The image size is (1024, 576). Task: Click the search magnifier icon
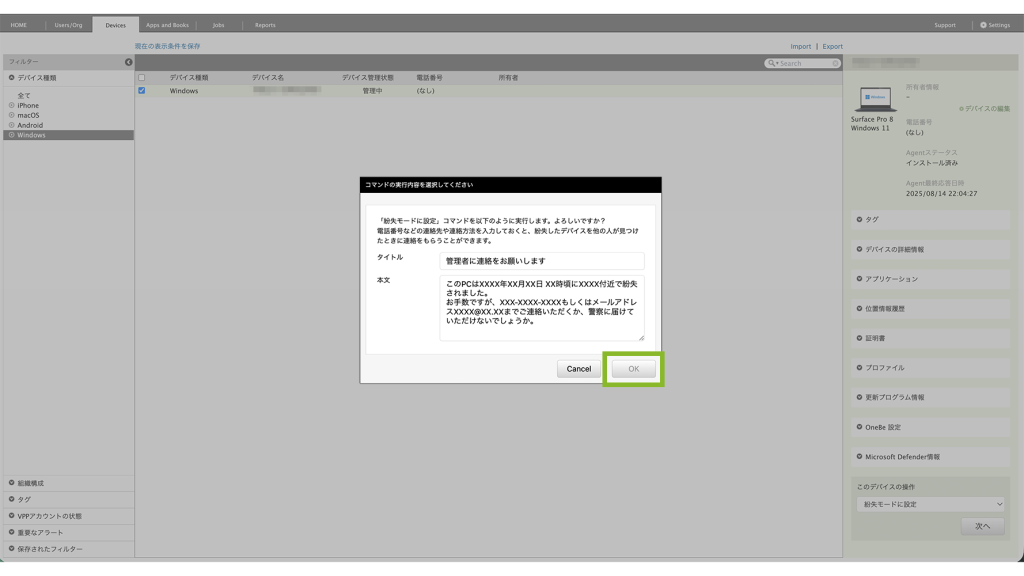click(x=772, y=63)
